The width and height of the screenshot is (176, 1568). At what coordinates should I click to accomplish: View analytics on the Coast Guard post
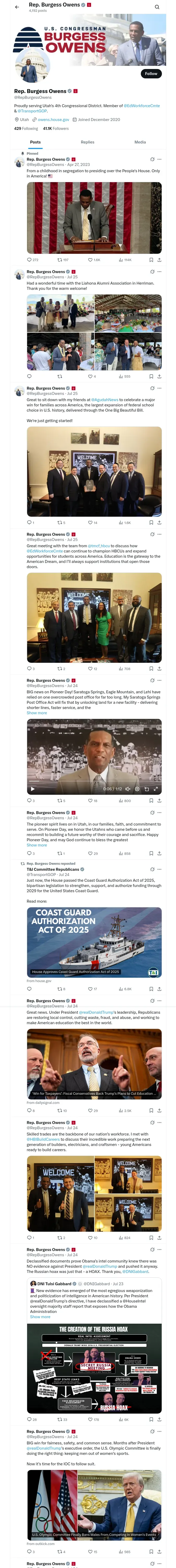click(121, 989)
